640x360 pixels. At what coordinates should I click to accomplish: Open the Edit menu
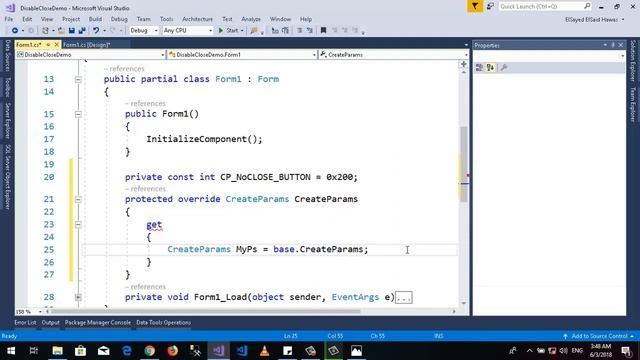27,19
